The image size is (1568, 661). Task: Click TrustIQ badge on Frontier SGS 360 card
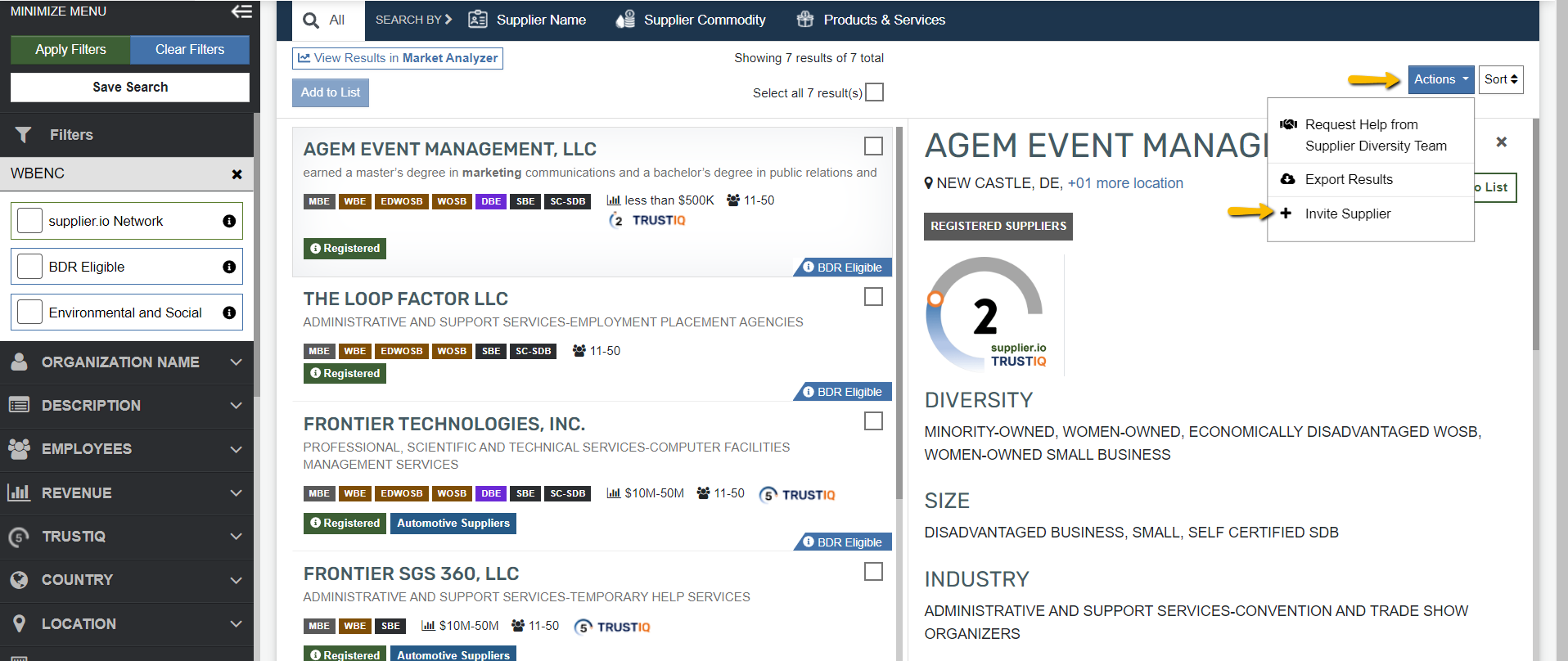coord(612,627)
